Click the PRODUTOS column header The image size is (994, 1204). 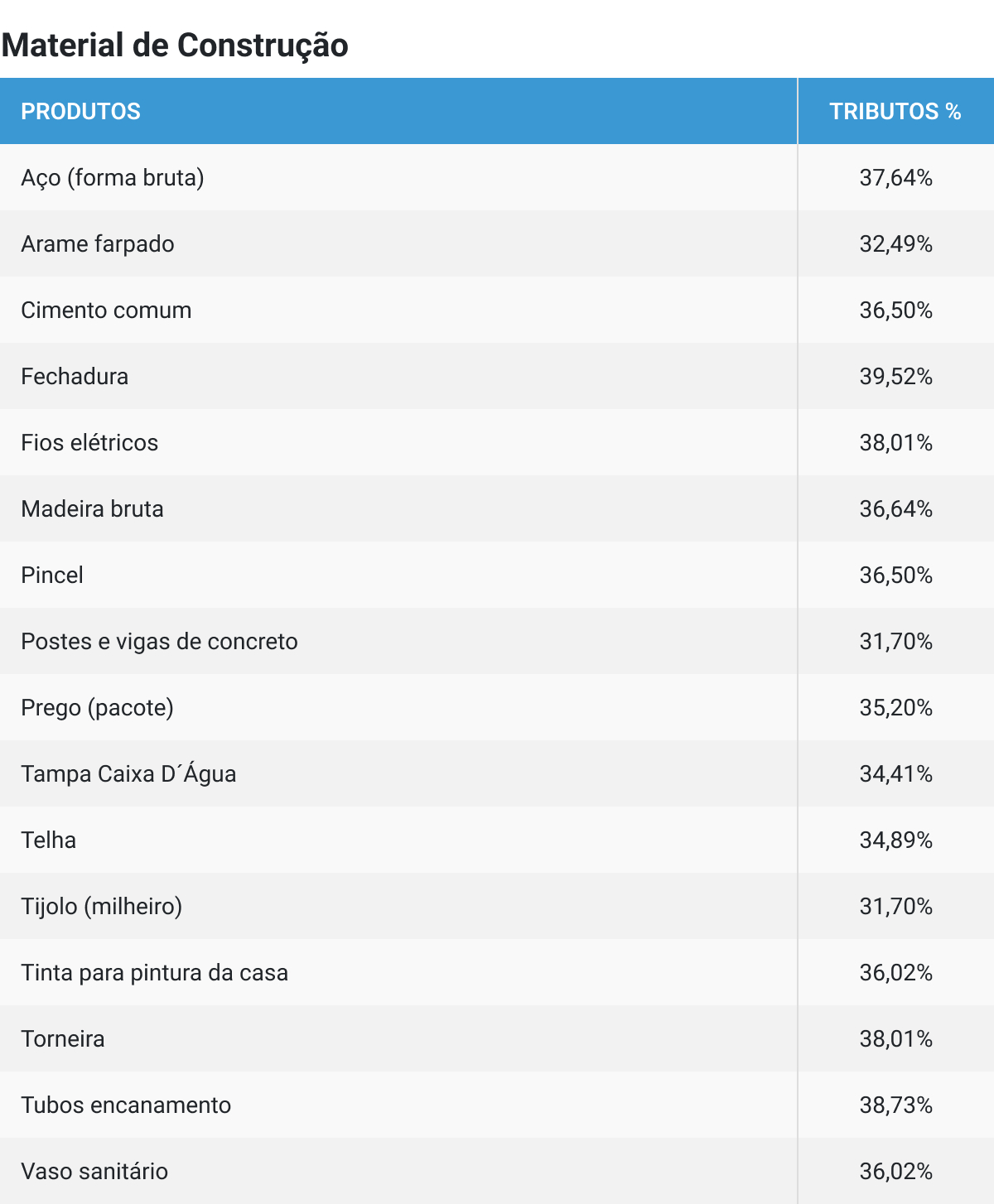pyautogui.click(x=80, y=112)
